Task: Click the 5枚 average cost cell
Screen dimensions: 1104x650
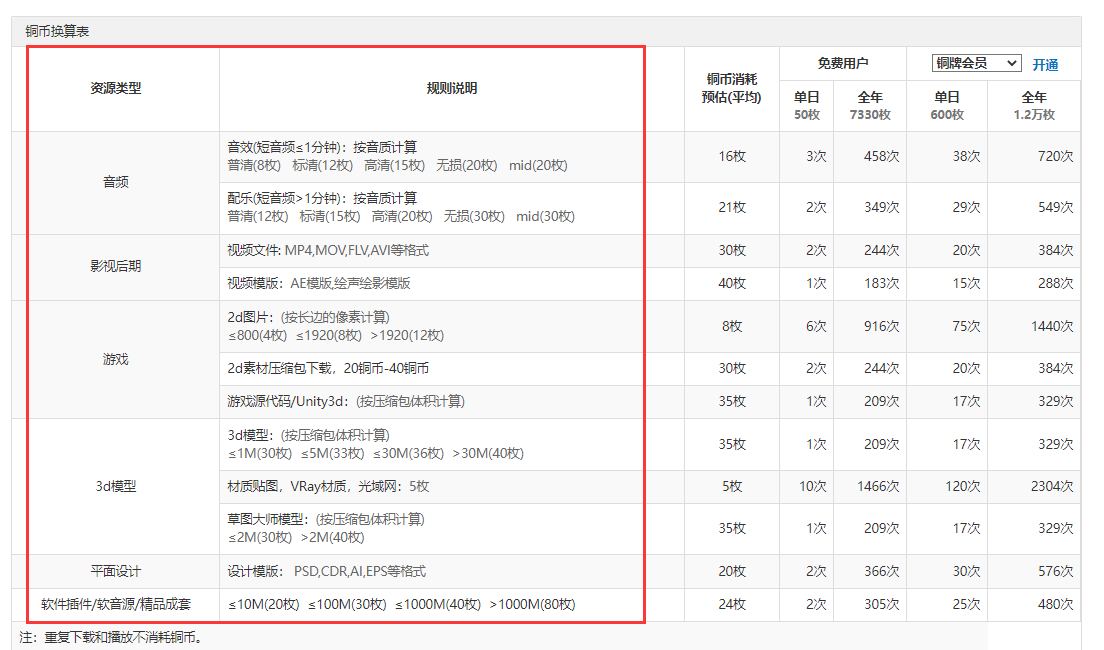Action: click(732, 487)
